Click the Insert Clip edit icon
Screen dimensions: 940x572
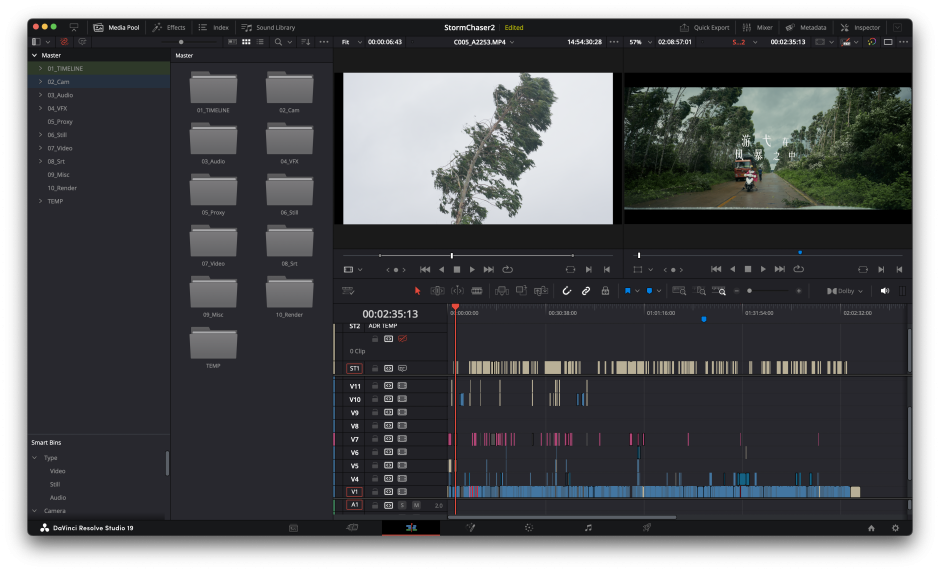click(502, 291)
